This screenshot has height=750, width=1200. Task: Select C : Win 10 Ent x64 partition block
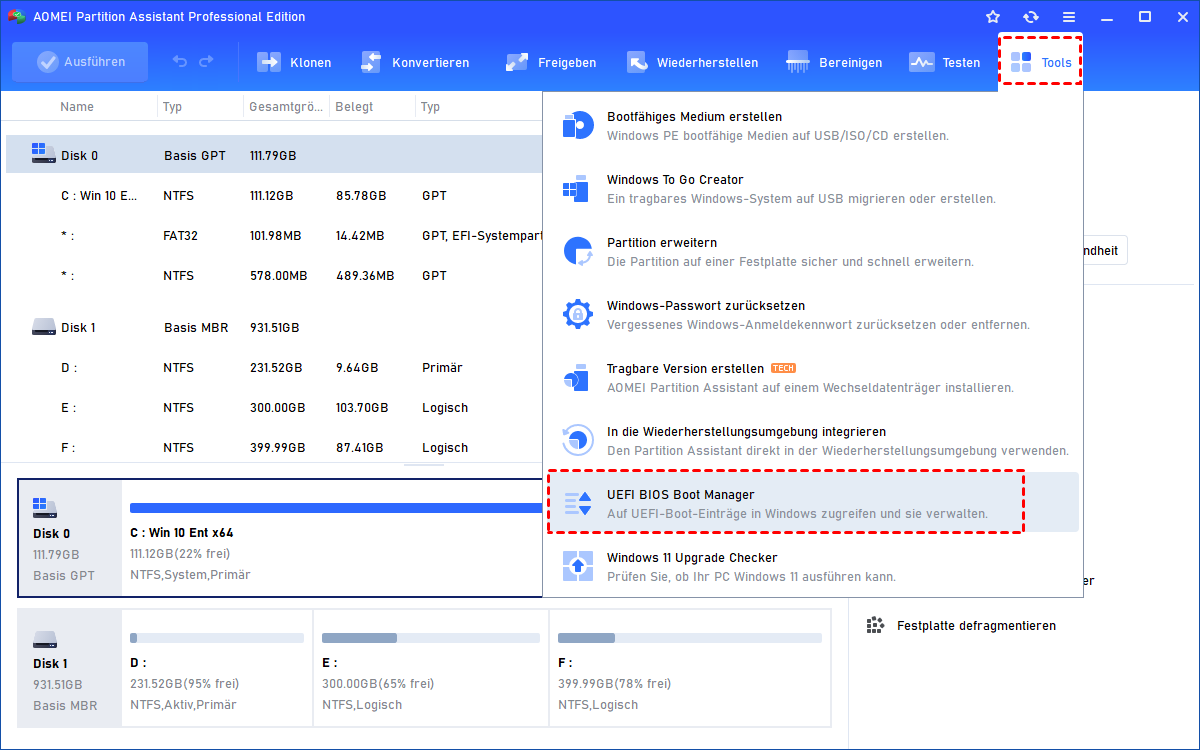(332, 538)
